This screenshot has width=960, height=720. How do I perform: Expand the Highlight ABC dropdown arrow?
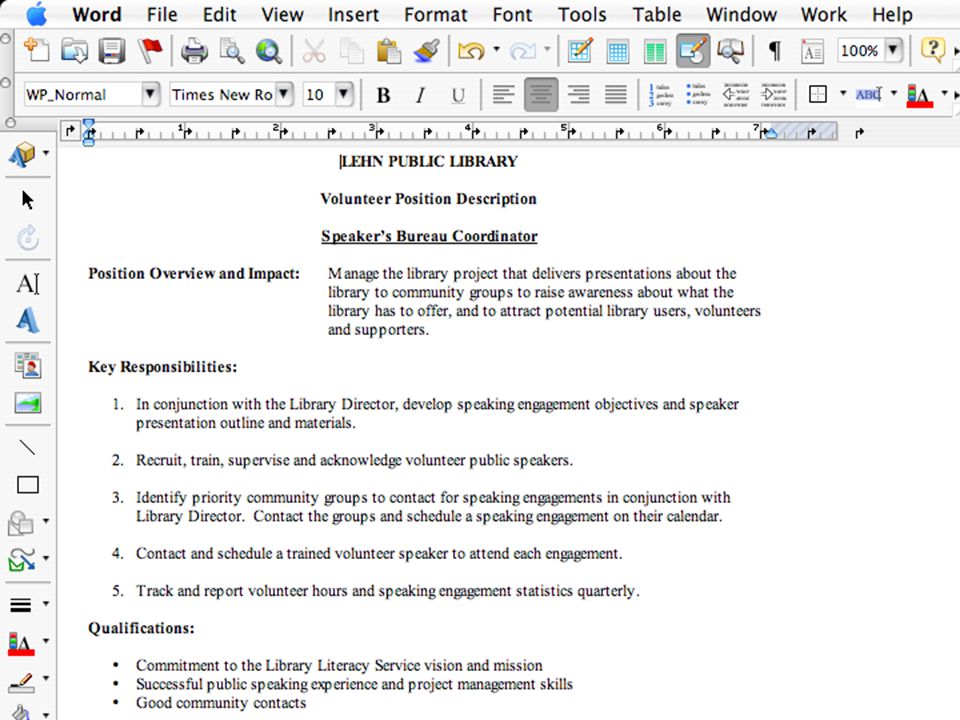pyautogui.click(x=894, y=94)
